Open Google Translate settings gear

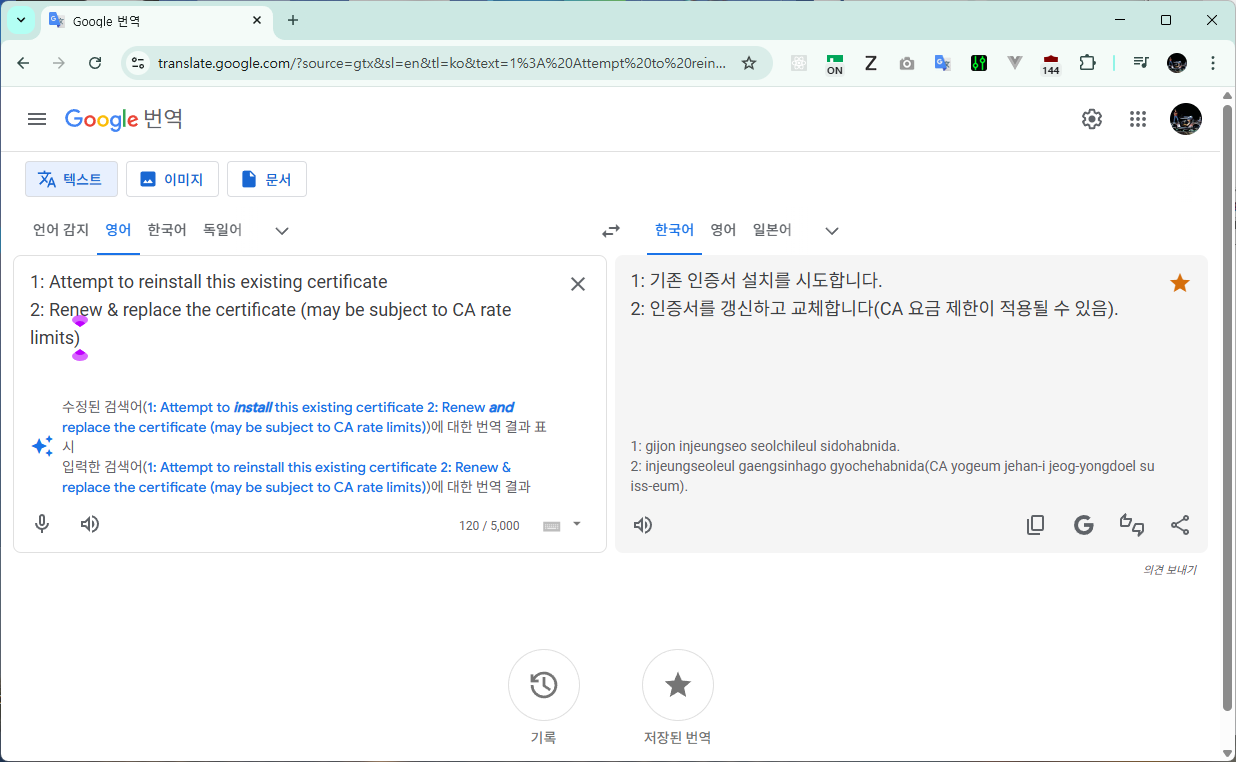pos(1092,119)
